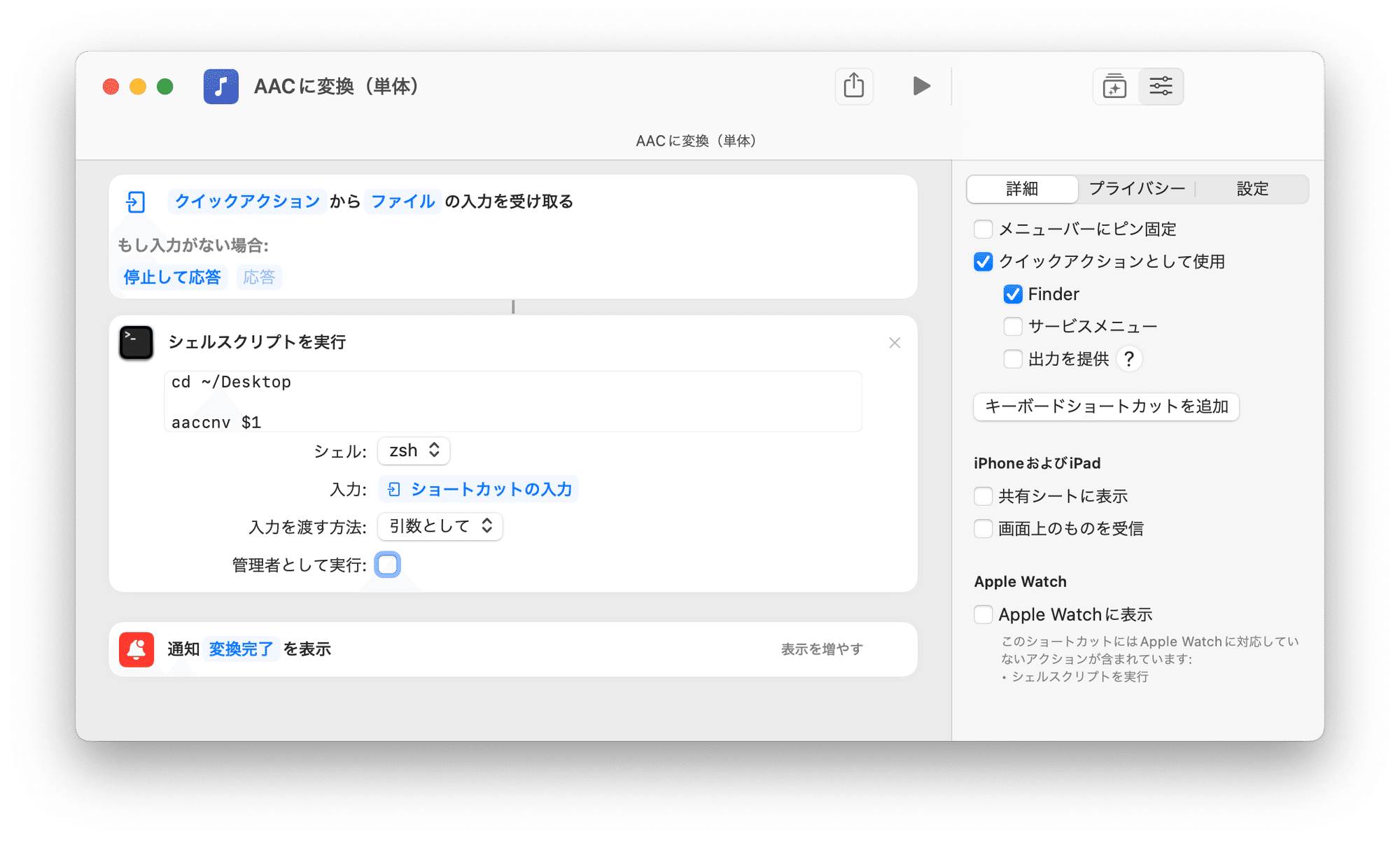The image size is (1400, 841).
Task: Toggle 管理者として実行 checkbox
Action: coord(387,564)
